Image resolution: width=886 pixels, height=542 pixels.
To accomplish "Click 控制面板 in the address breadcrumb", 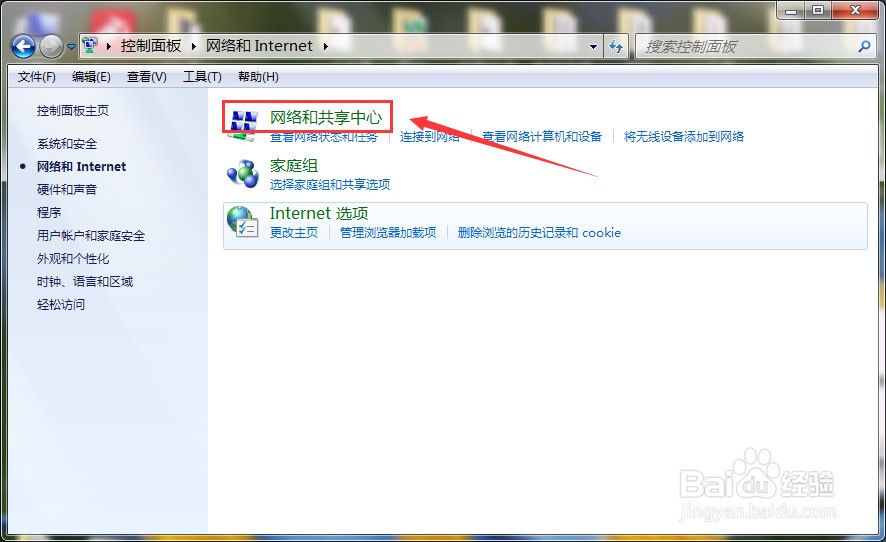I will click(151, 46).
